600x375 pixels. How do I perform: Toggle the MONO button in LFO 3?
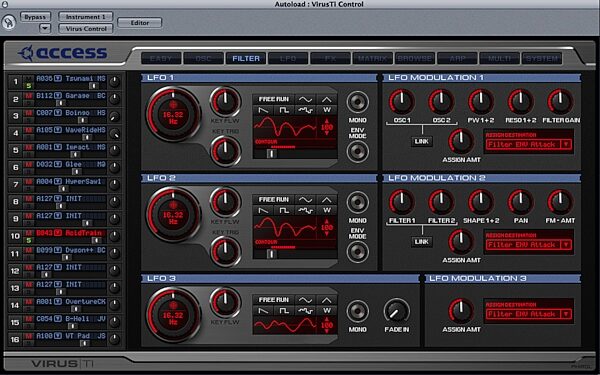pyautogui.click(x=357, y=311)
